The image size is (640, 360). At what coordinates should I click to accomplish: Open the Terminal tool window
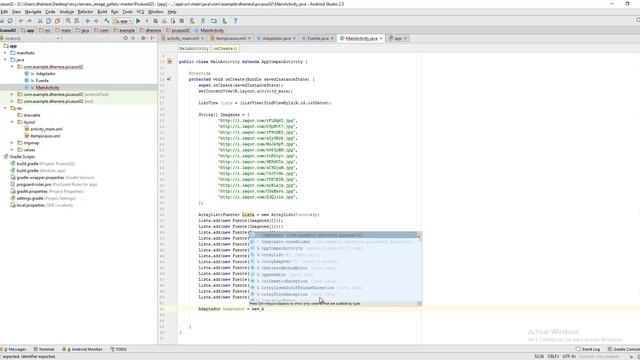click(44, 349)
